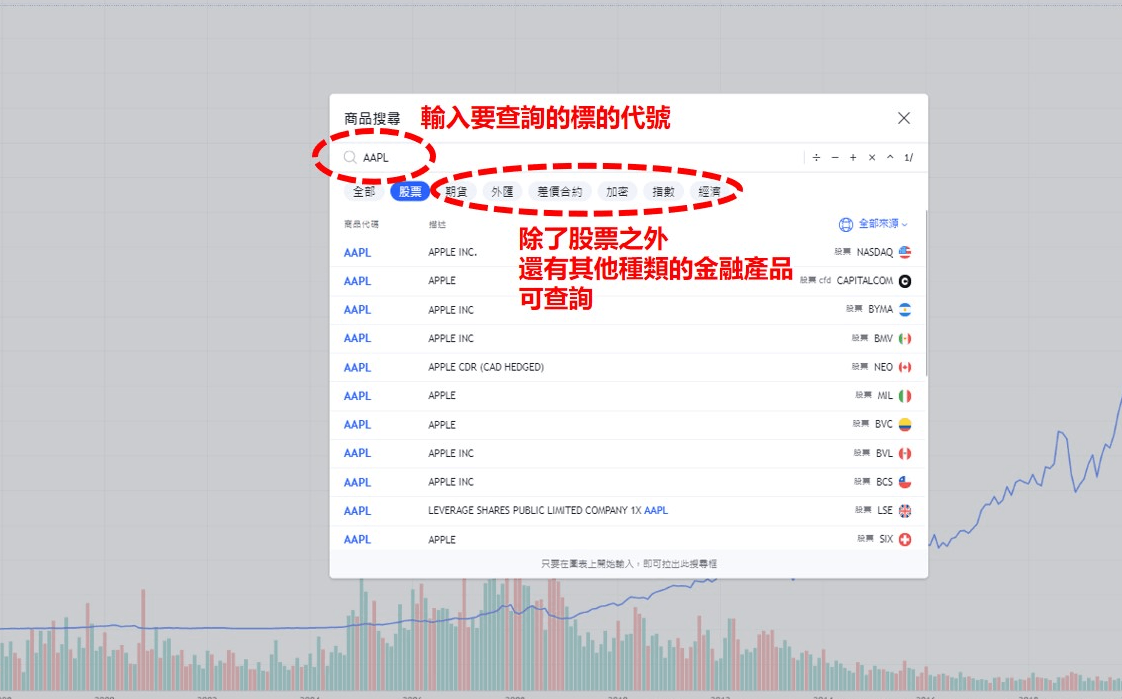Insert the plus operator symbol
The width and height of the screenshot is (1122, 699).
coord(853,157)
